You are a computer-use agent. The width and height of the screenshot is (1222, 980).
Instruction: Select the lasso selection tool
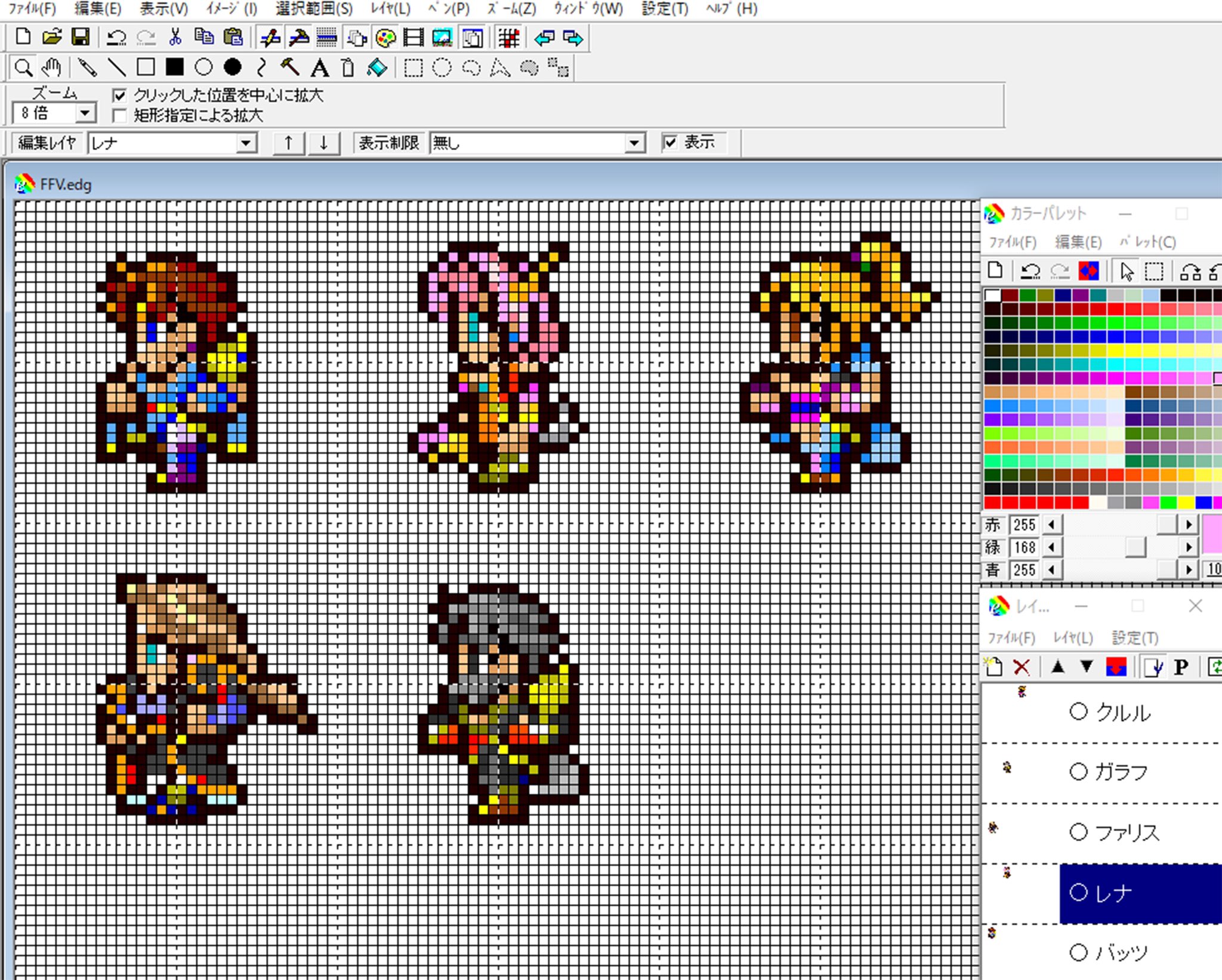pyautogui.click(x=471, y=68)
